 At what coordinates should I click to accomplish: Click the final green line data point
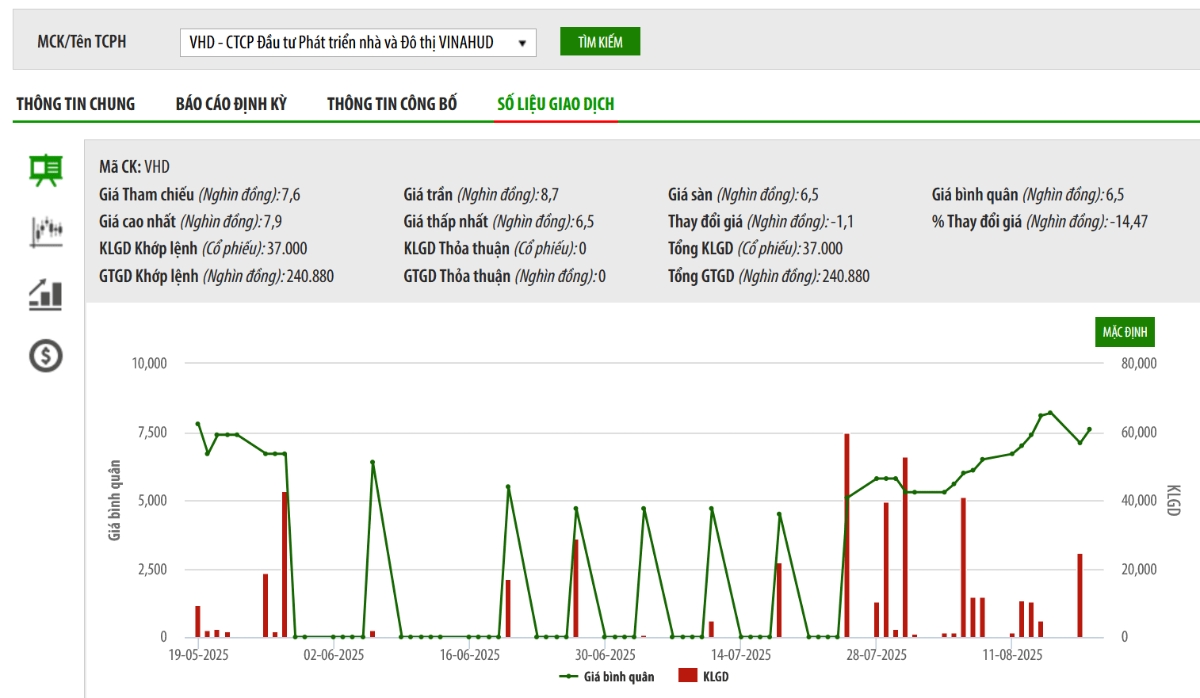pyautogui.click(x=1089, y=429)
